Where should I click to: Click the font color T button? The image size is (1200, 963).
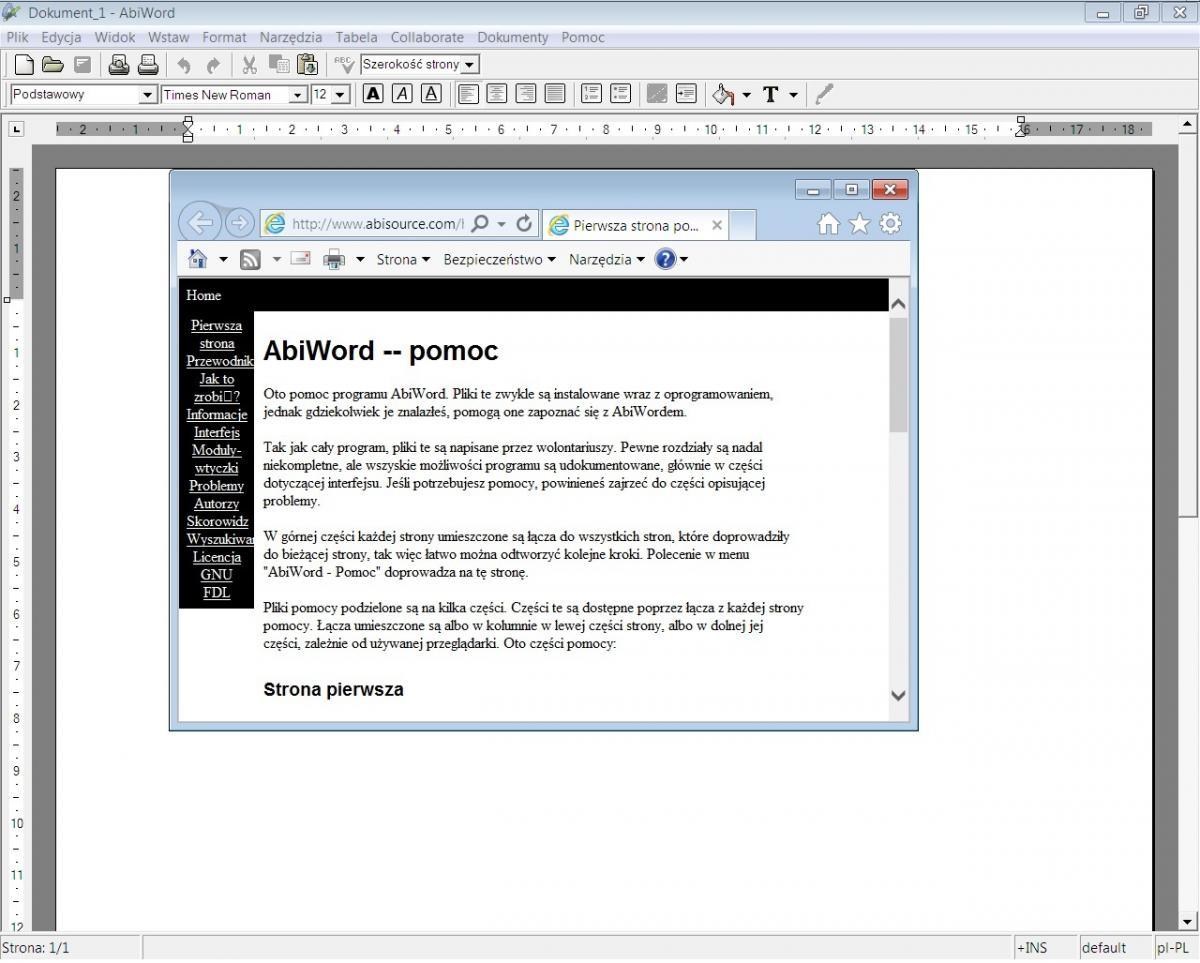point(771,94)
